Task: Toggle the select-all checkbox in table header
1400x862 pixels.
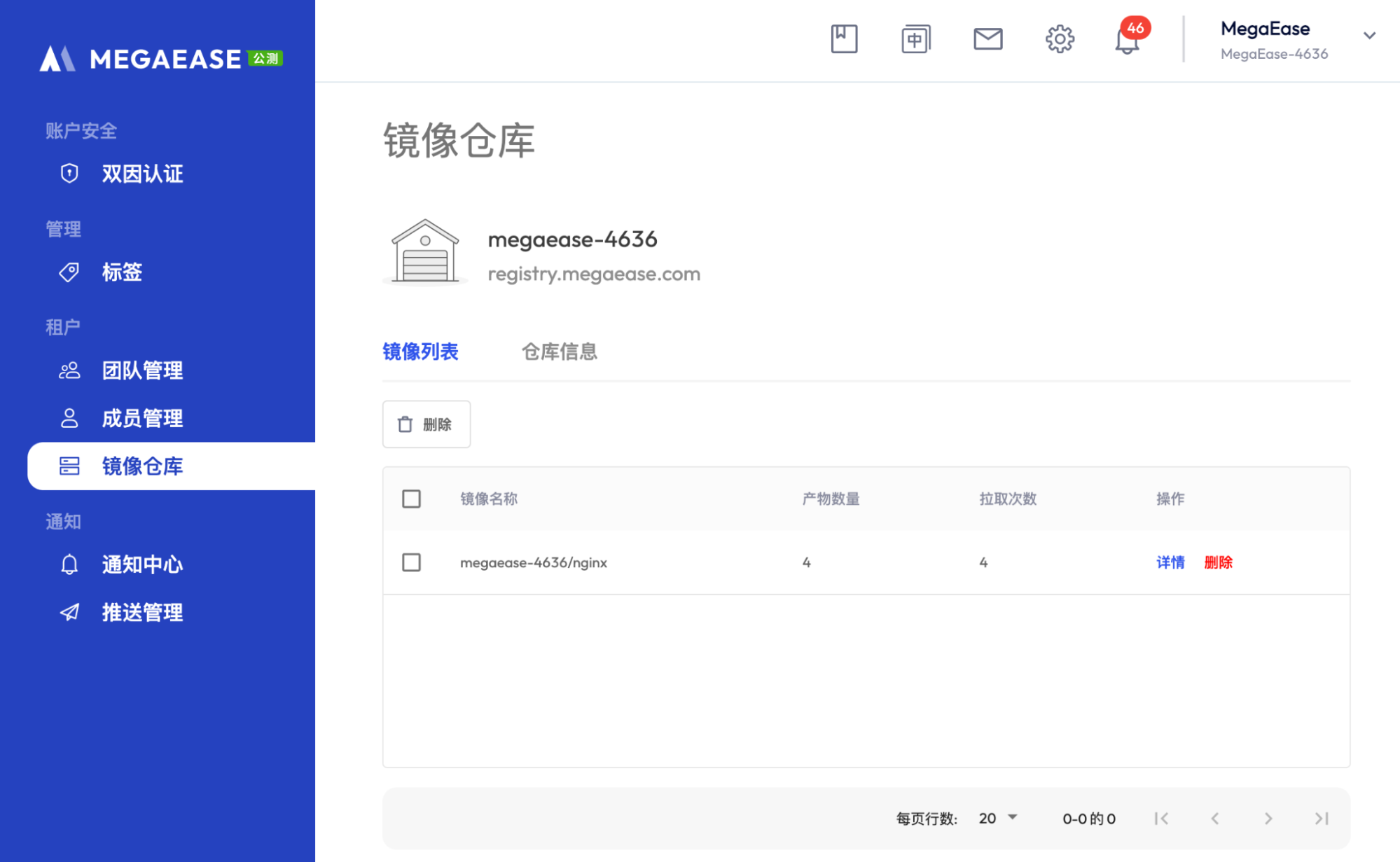Action: pos(411,499)
